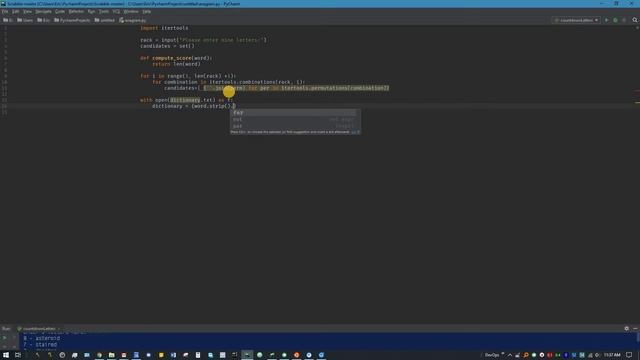This screenshot has height=360, width=640.
Task: Open the Help menu
Action: 147,11
